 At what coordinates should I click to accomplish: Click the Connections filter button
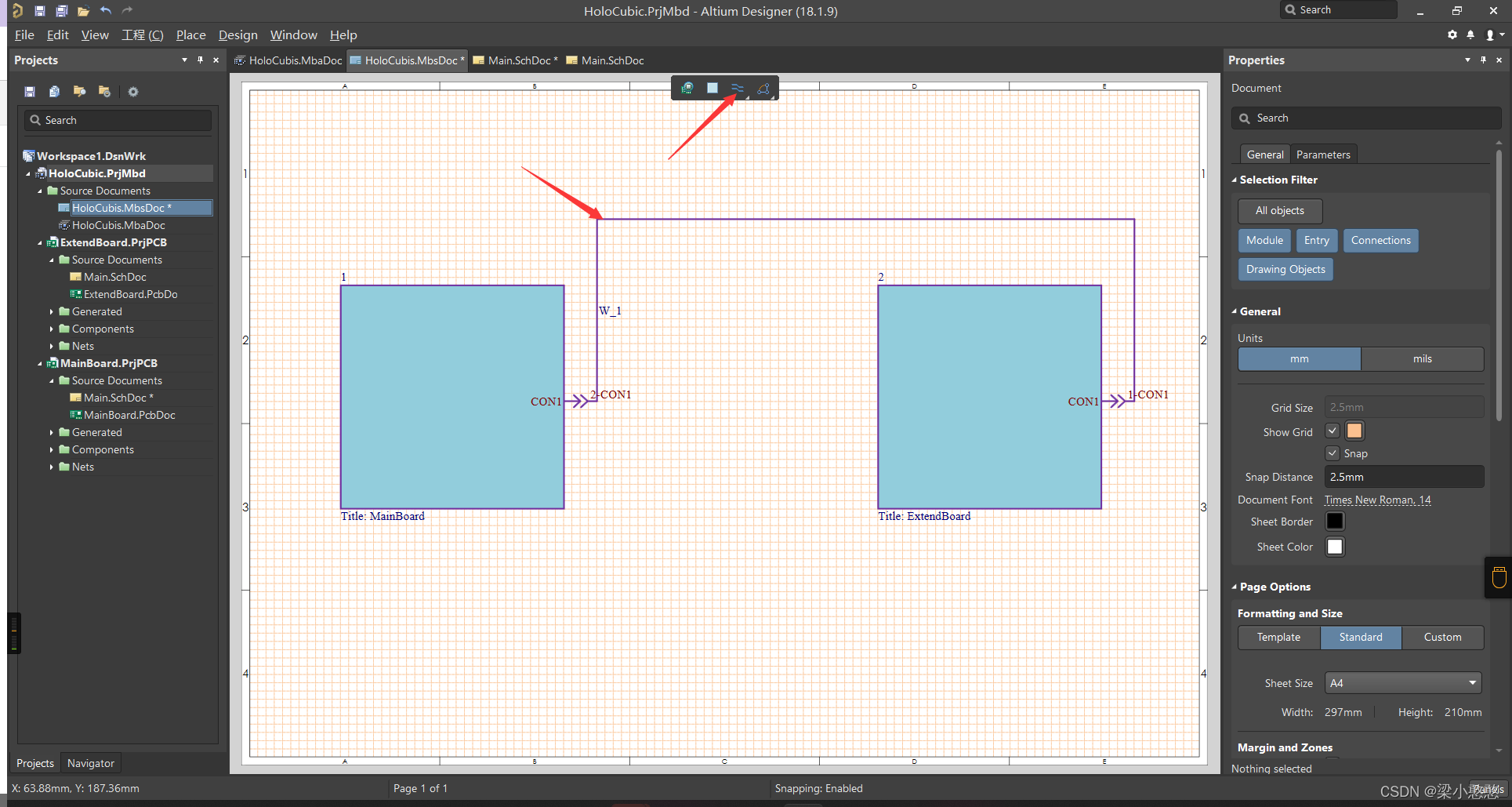coord(1380,241)
